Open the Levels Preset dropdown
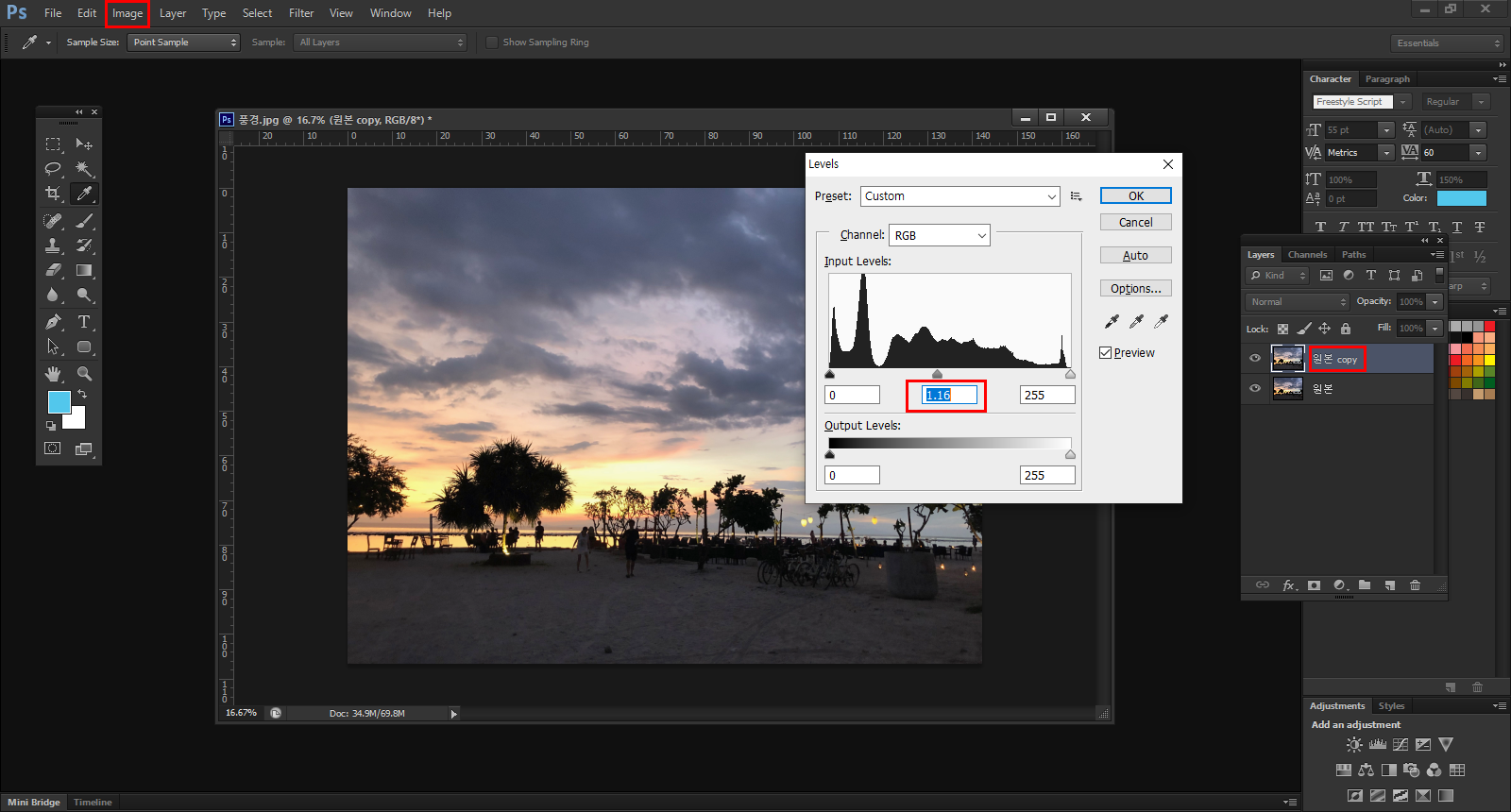This screenshot has height=812, width=1511. point(959,196)
